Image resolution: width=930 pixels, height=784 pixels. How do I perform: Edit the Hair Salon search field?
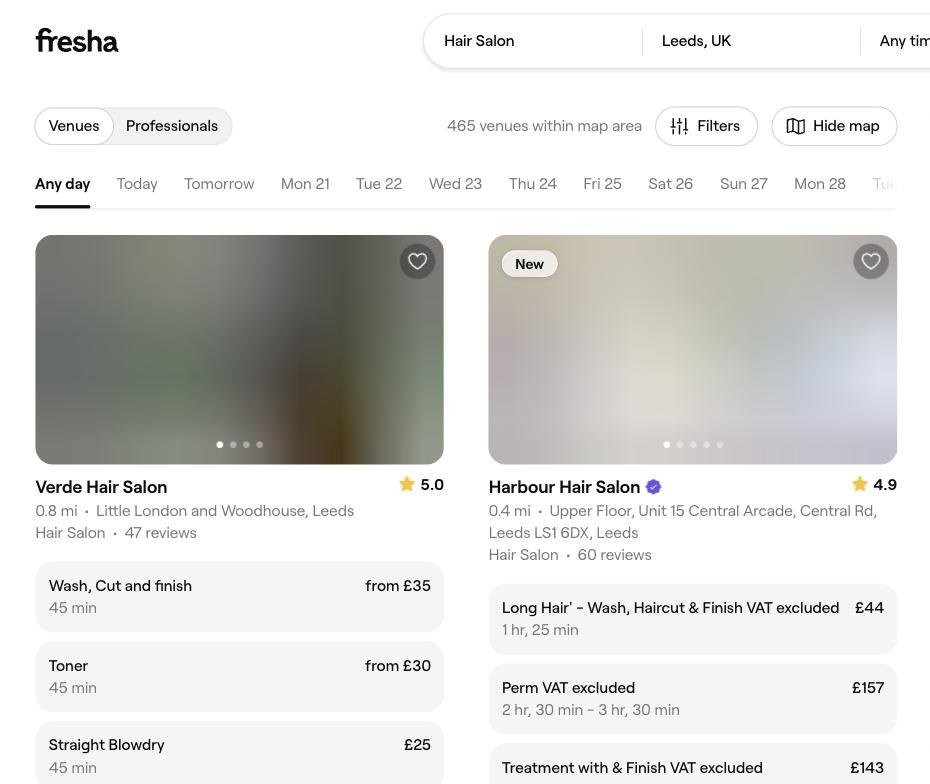534,41
